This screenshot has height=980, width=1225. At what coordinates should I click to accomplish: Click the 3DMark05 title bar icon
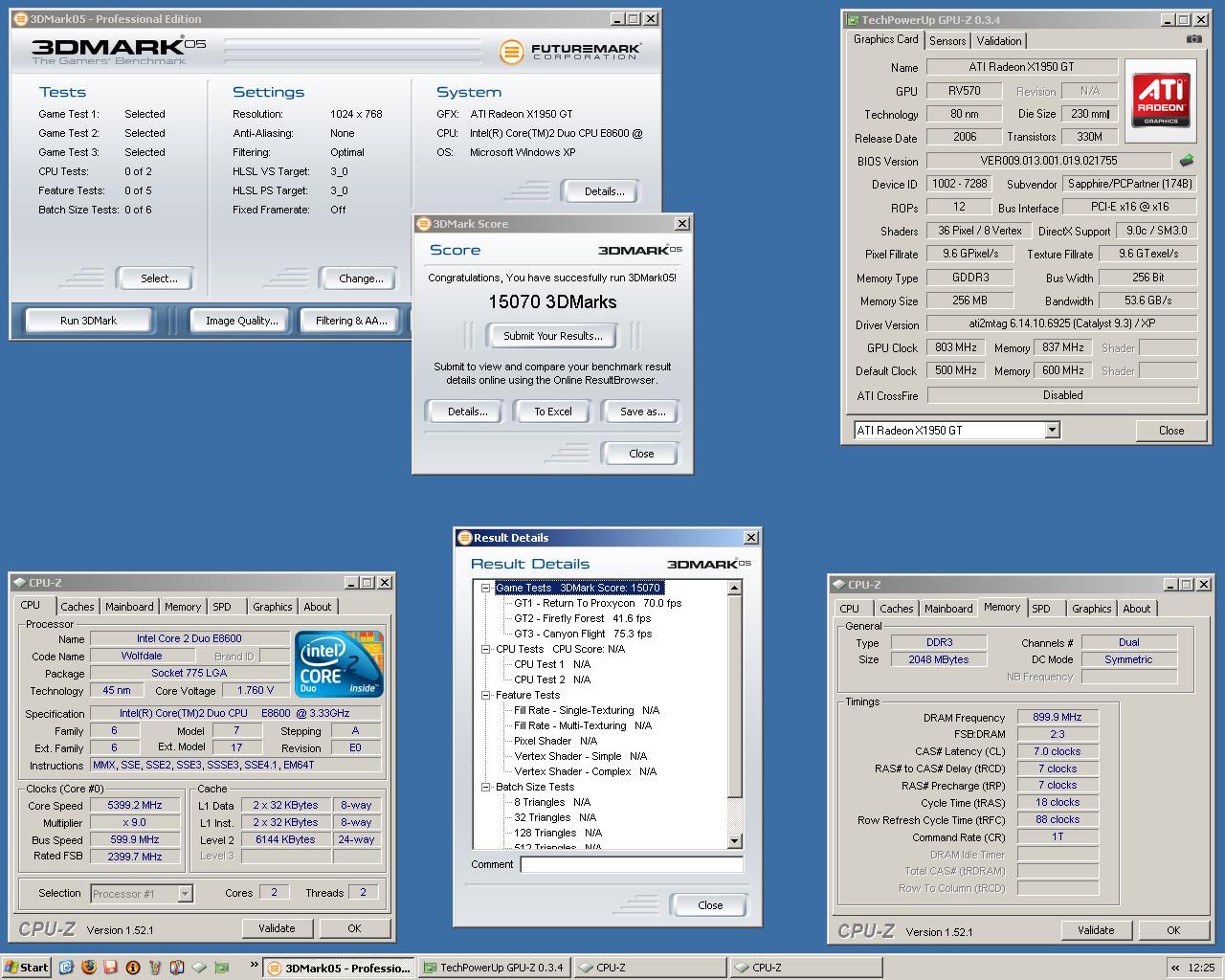point(20,18)
